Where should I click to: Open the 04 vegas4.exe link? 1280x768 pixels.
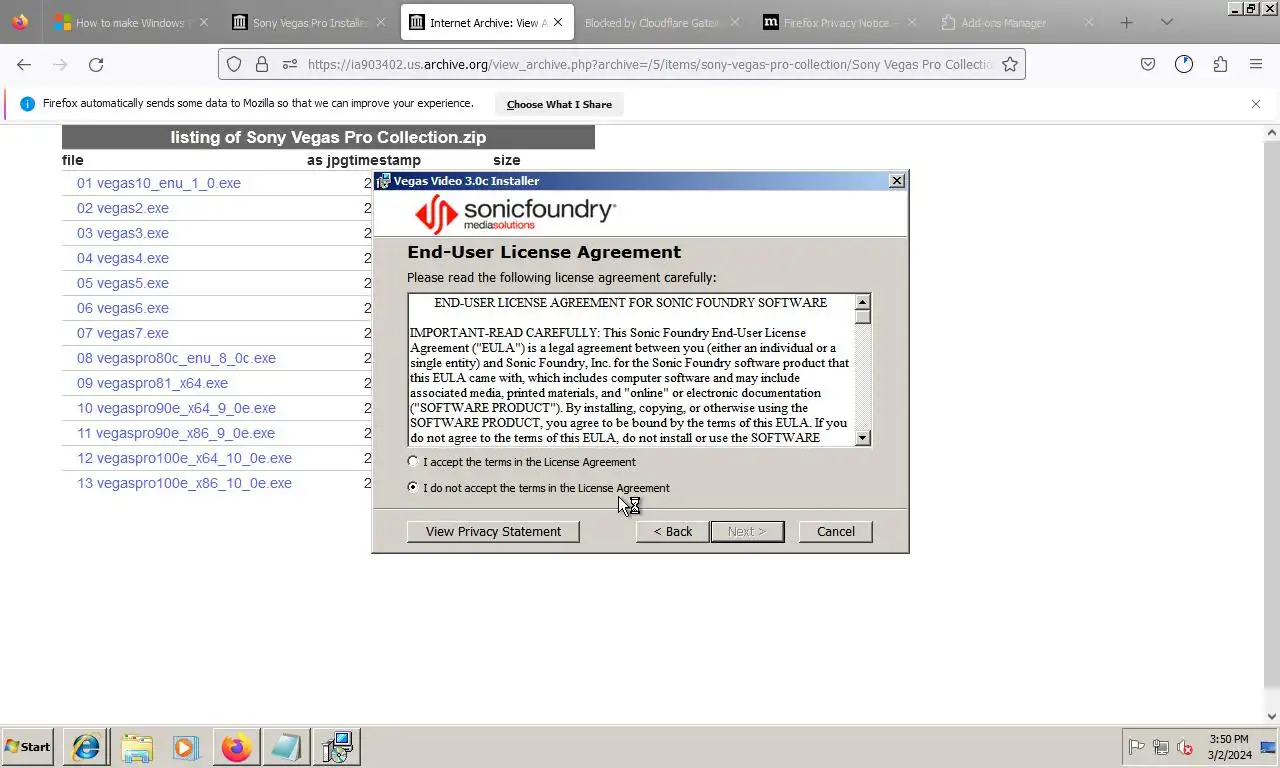pyautogui.click(x=123, y=258)
